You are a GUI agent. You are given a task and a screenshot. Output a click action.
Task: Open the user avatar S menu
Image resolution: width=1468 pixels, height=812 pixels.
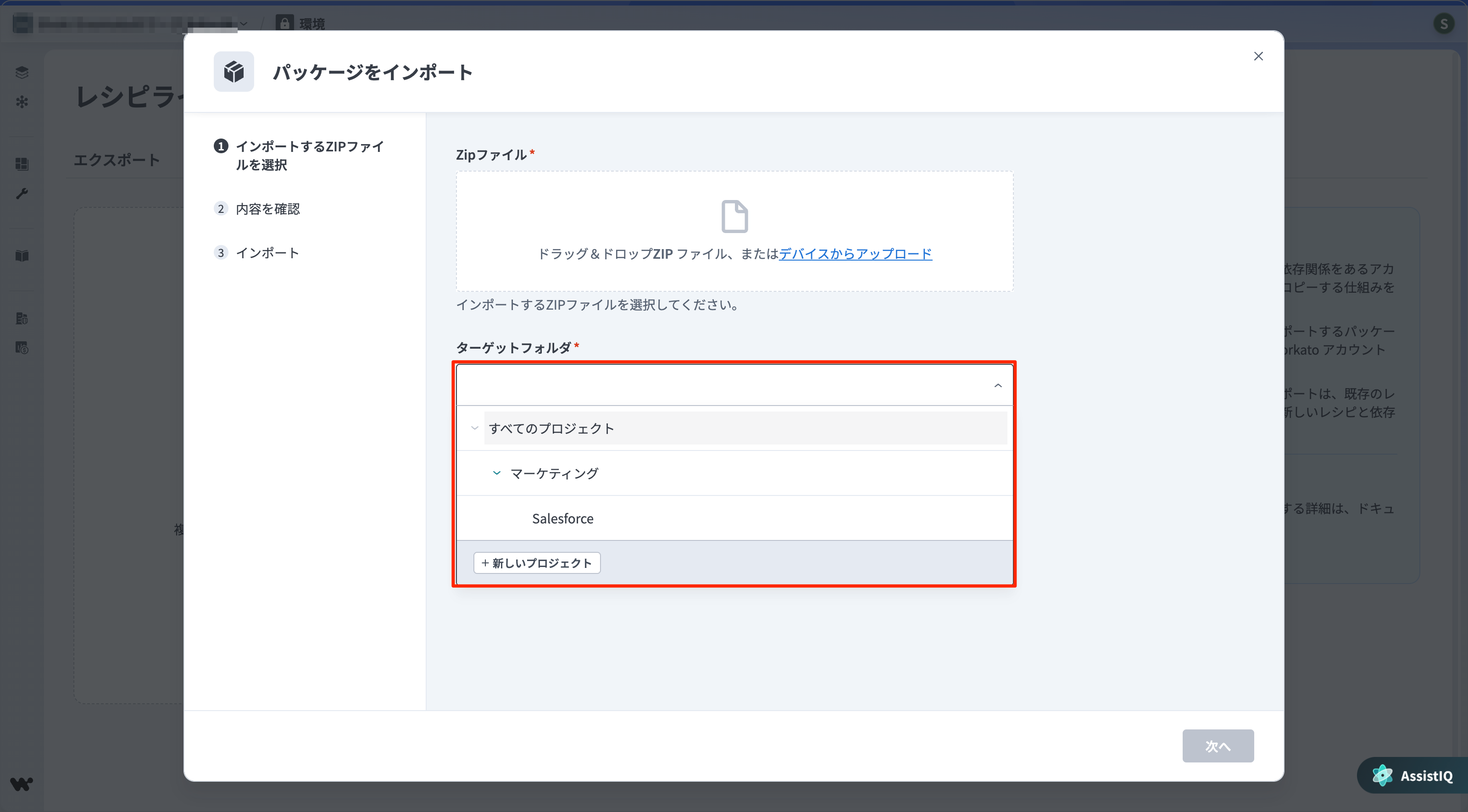[x=1444, y=23]
